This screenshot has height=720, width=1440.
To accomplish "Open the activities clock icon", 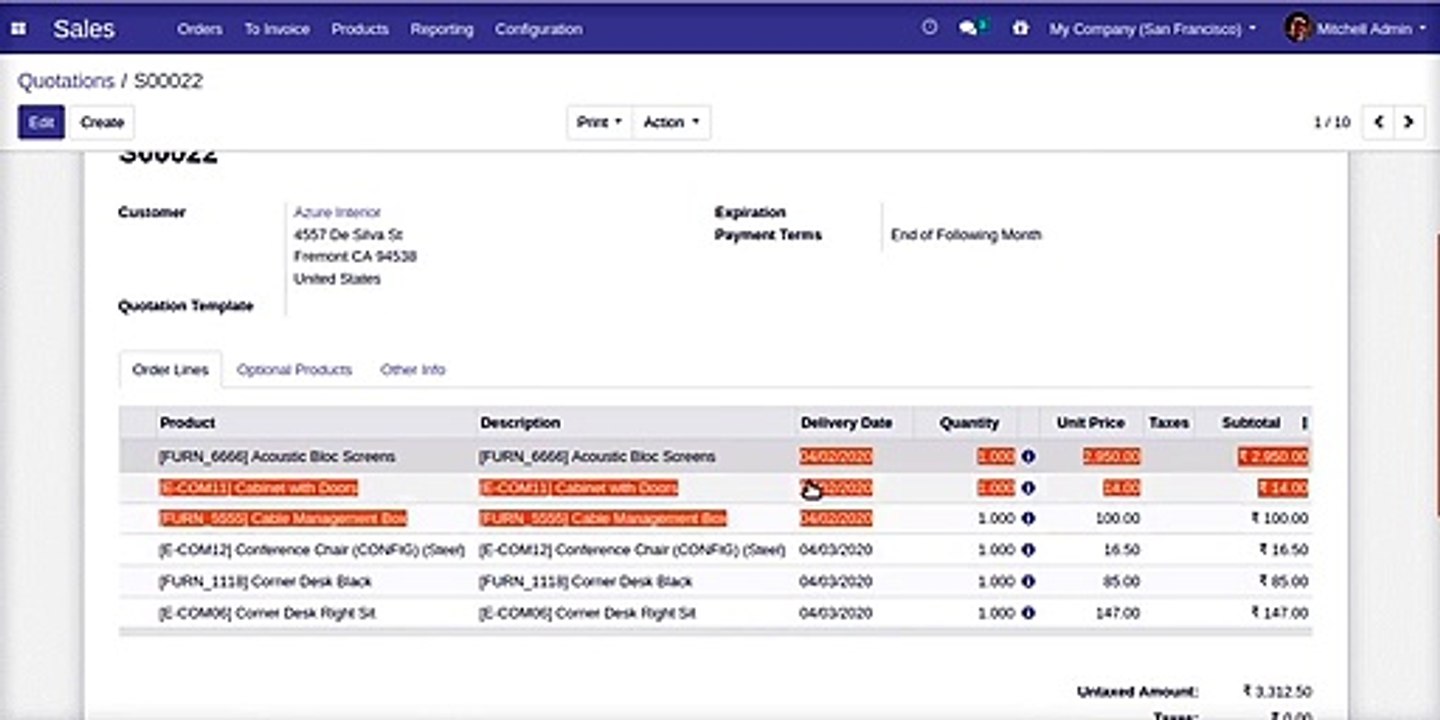I will click(929, 28).
